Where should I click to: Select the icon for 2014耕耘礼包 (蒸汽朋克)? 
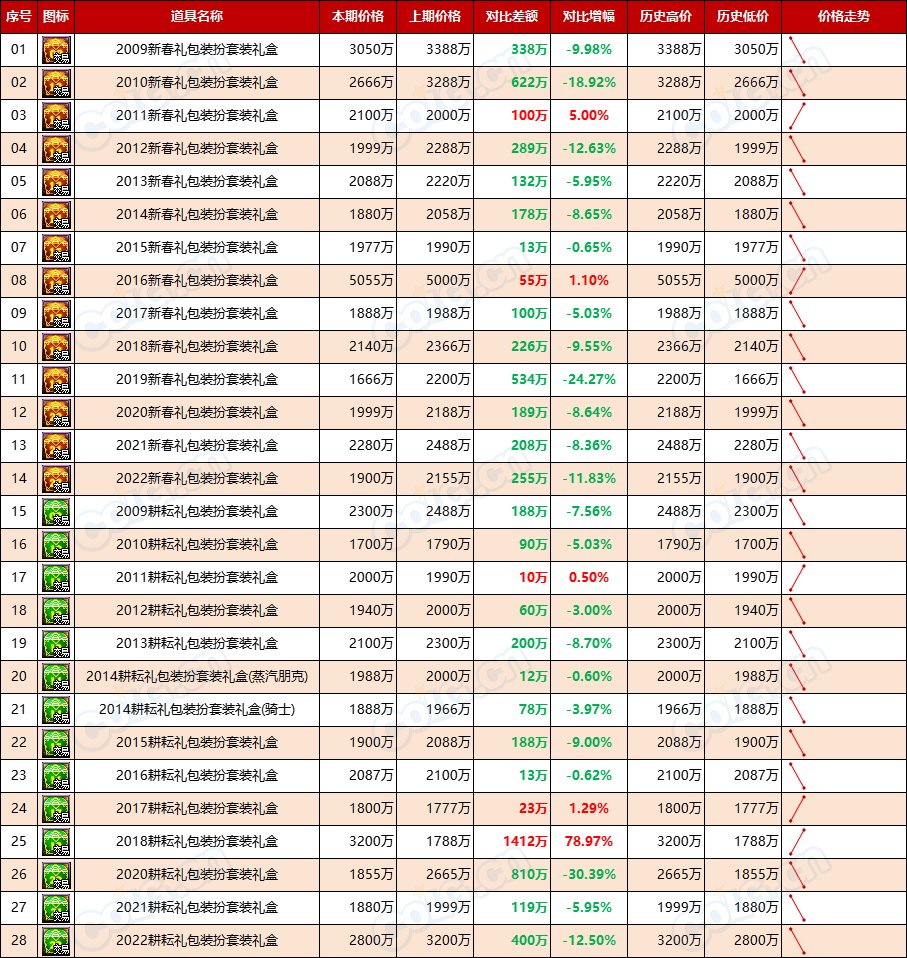(56, 677)
